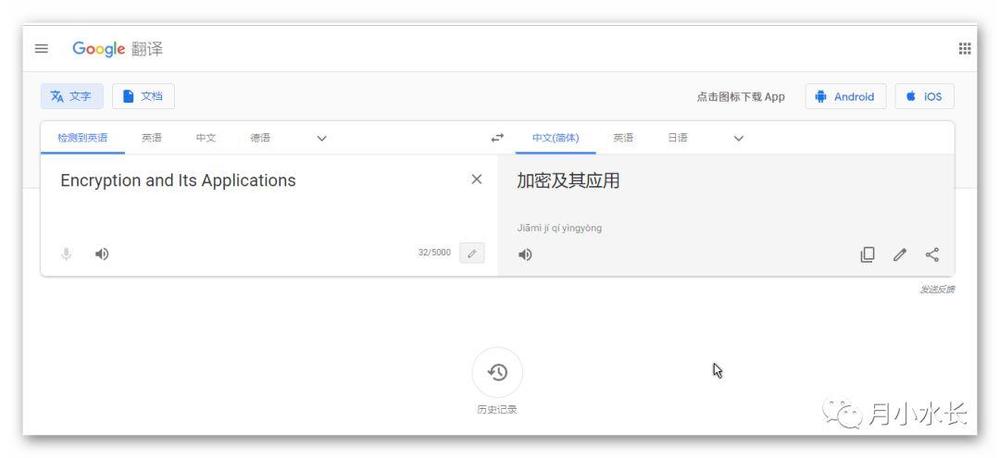Expand more source languages dropdown
The height and width of the screenshot is (458, 1000).
(322, 138)
